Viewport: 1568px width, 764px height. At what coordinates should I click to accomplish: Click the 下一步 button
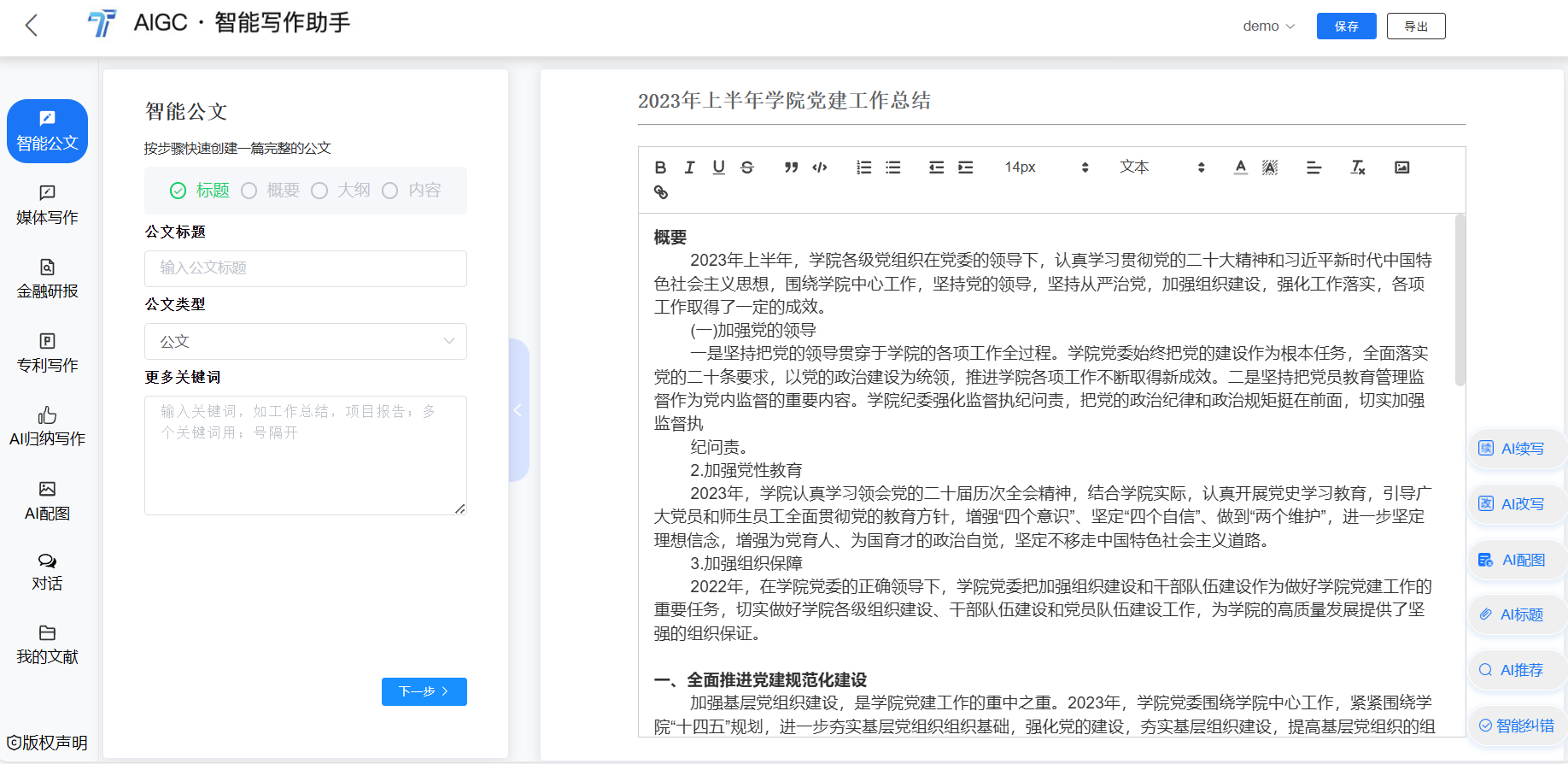pyautogui.click(x=424, y=691)
